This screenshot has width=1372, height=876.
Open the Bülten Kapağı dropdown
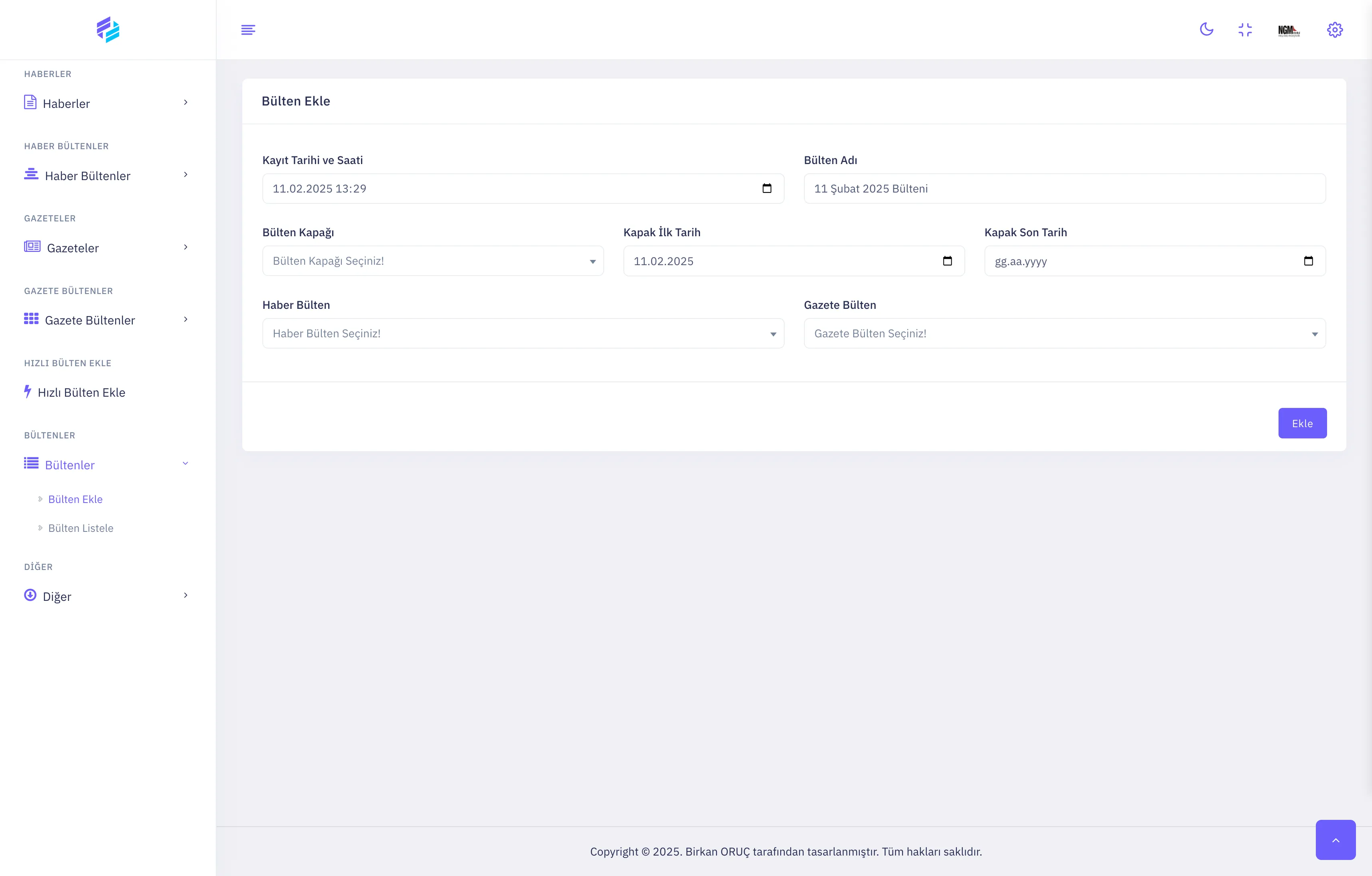pos(432,261)
